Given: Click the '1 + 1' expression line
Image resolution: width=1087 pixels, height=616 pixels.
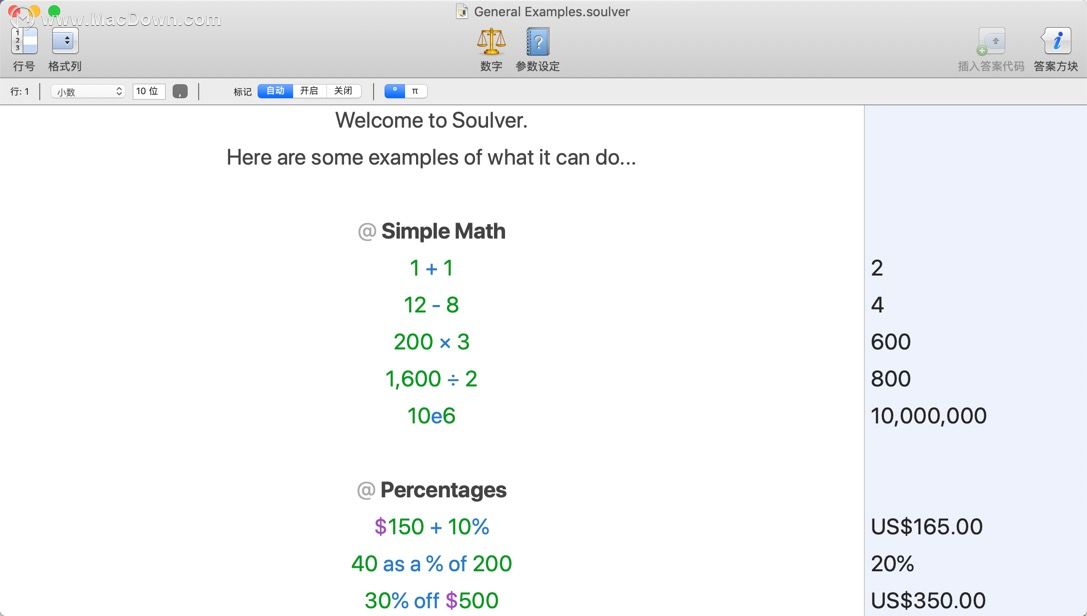Looking at the screenshot, I should (x=431, y=268).
